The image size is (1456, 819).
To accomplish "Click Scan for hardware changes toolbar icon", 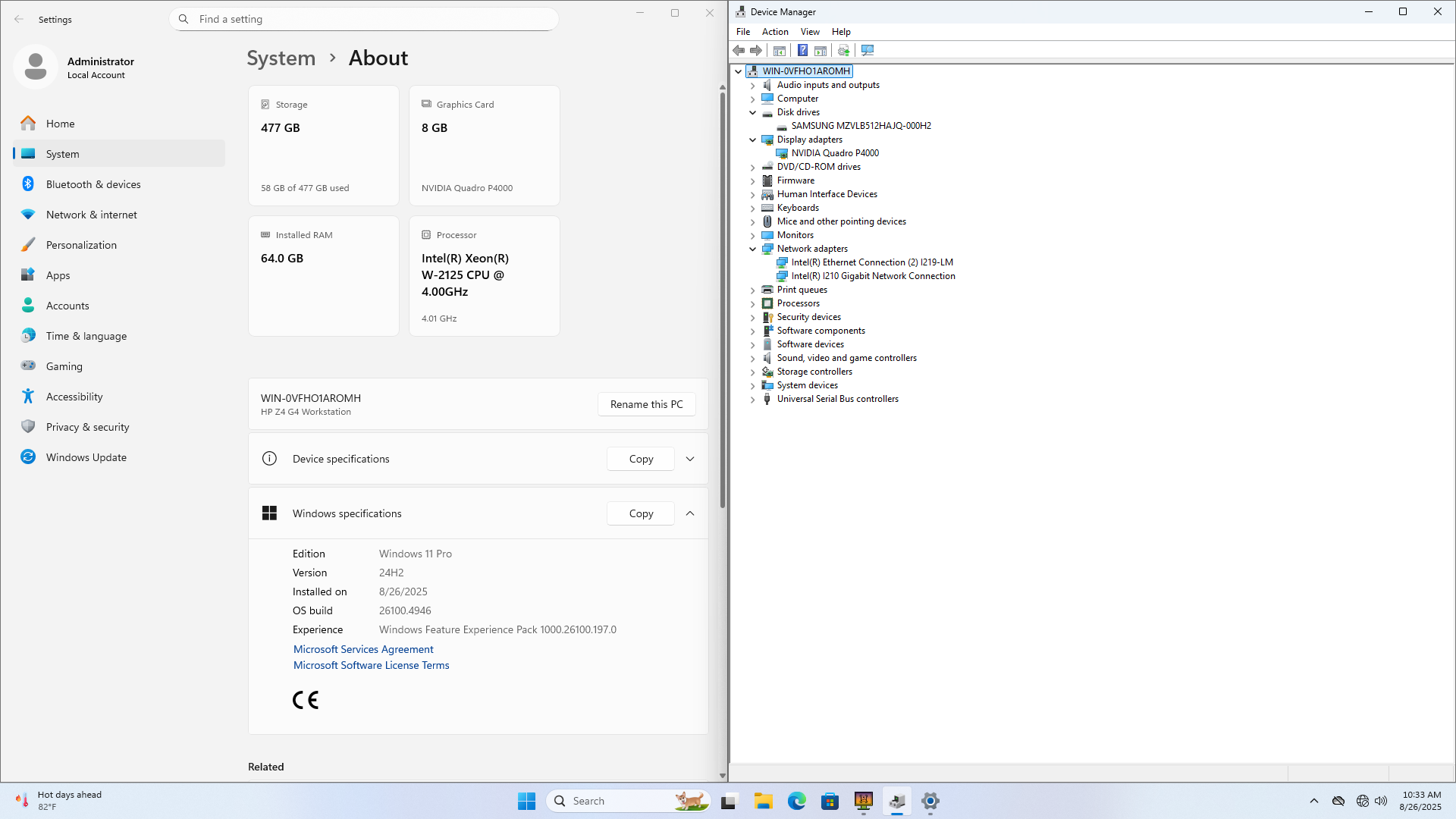I will click(868, 51).
